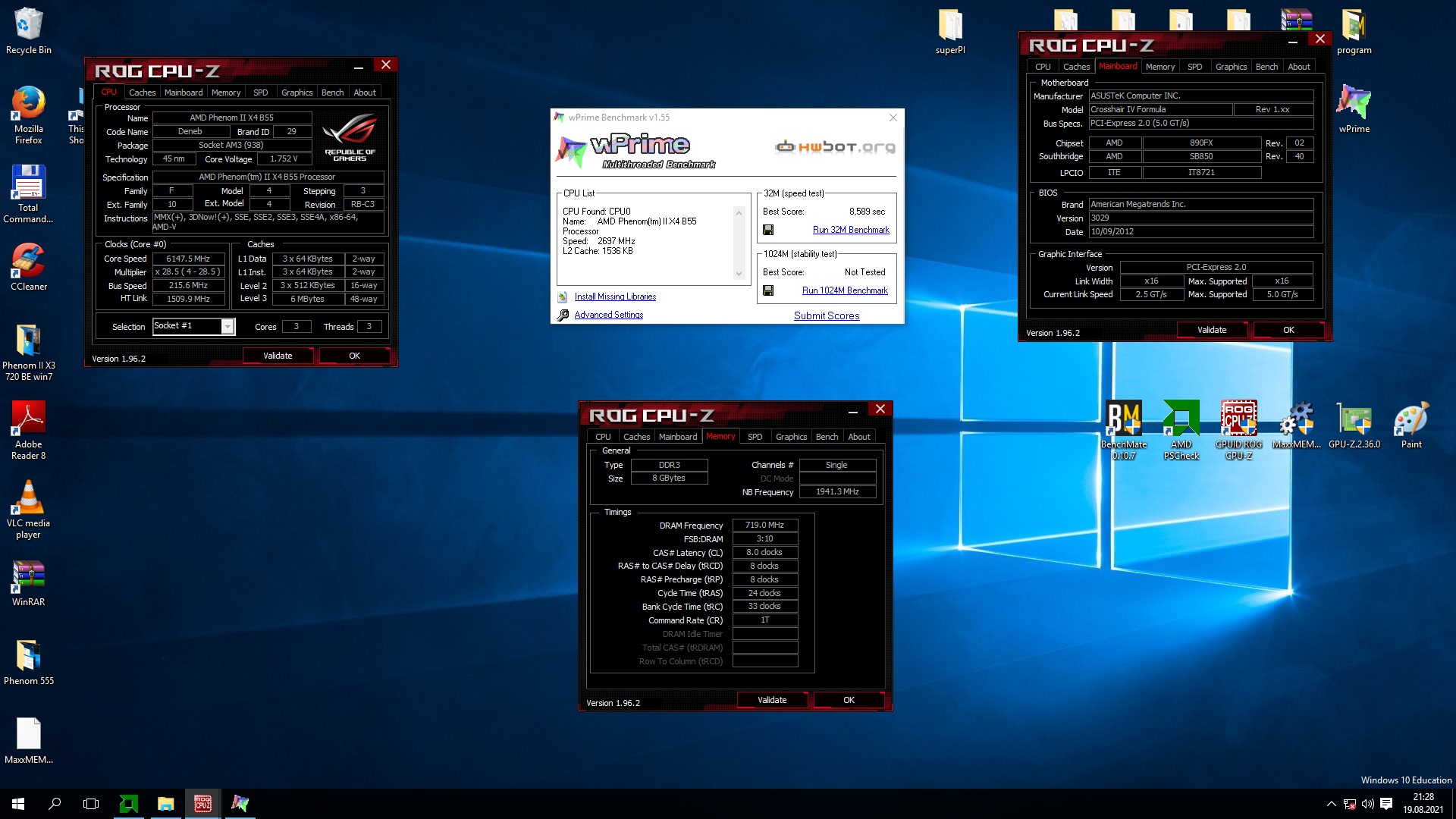Click Model field Crosshair IV Formula
Image resolution: width=1456 pixels, height=819 pixels.
click(x=1159, y=109)
